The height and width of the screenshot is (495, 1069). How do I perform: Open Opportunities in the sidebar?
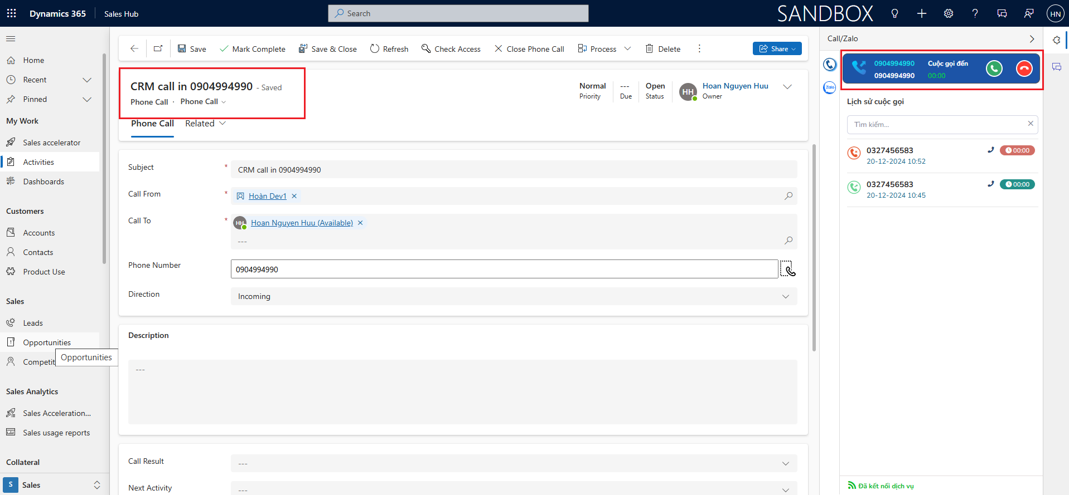pyautogui.click(x=46, y=342)
